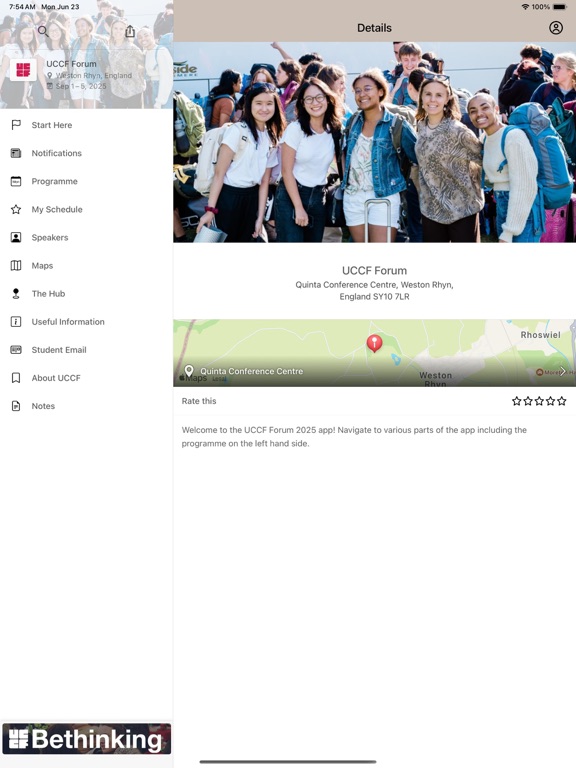Image resolution: width=576 pixels, height=768 pixels.
Task: Rate one star
Action: [x=516, y=401]
